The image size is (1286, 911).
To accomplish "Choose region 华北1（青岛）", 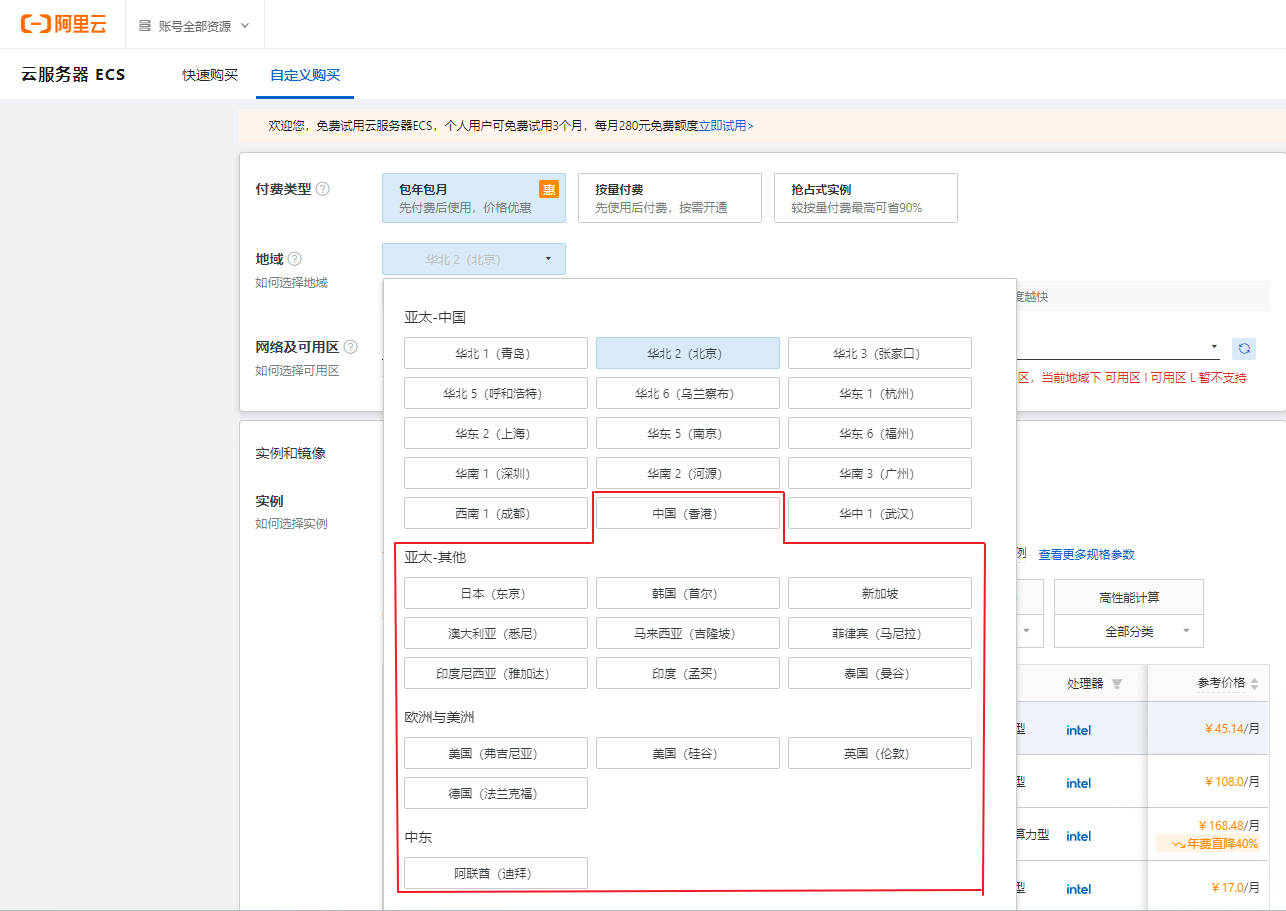I will pos(496,353).
